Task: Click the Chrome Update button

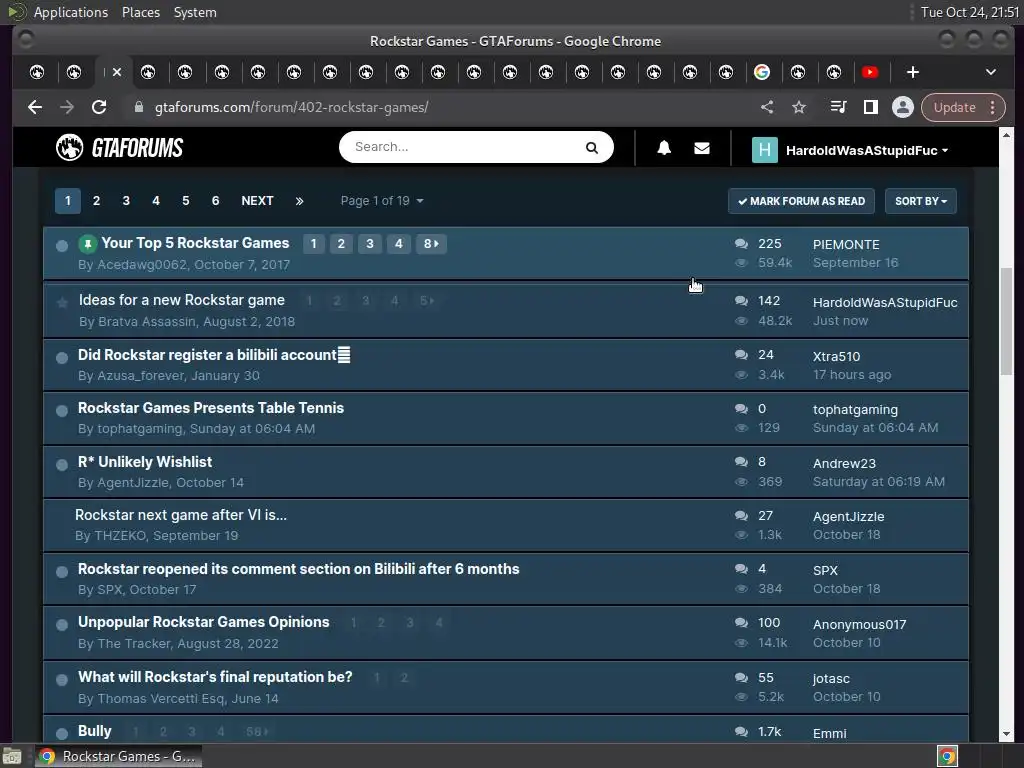Action: (x=954, y=107)
